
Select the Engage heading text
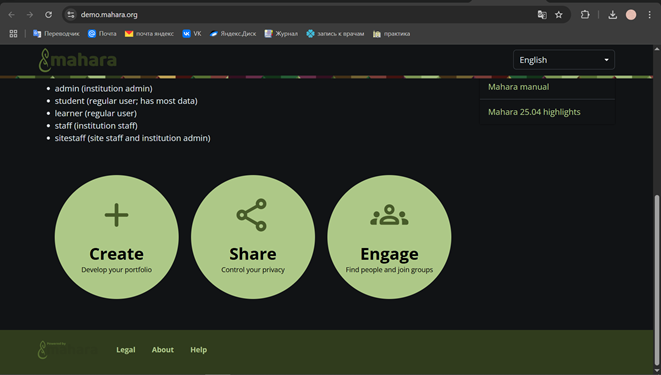click(x=389, y=254)
